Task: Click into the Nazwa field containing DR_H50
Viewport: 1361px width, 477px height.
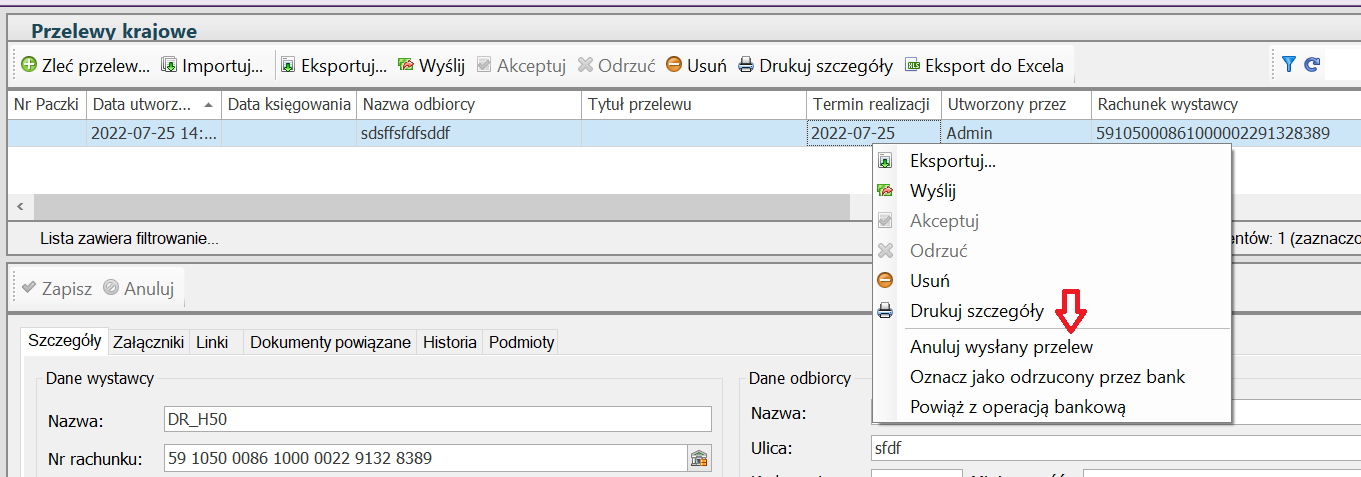Action: pyautogui.click(x=437, y=418)
